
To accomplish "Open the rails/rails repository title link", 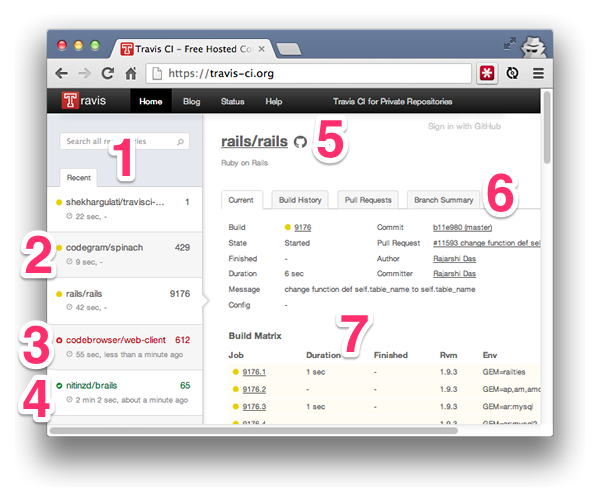I will coord(254,142).
